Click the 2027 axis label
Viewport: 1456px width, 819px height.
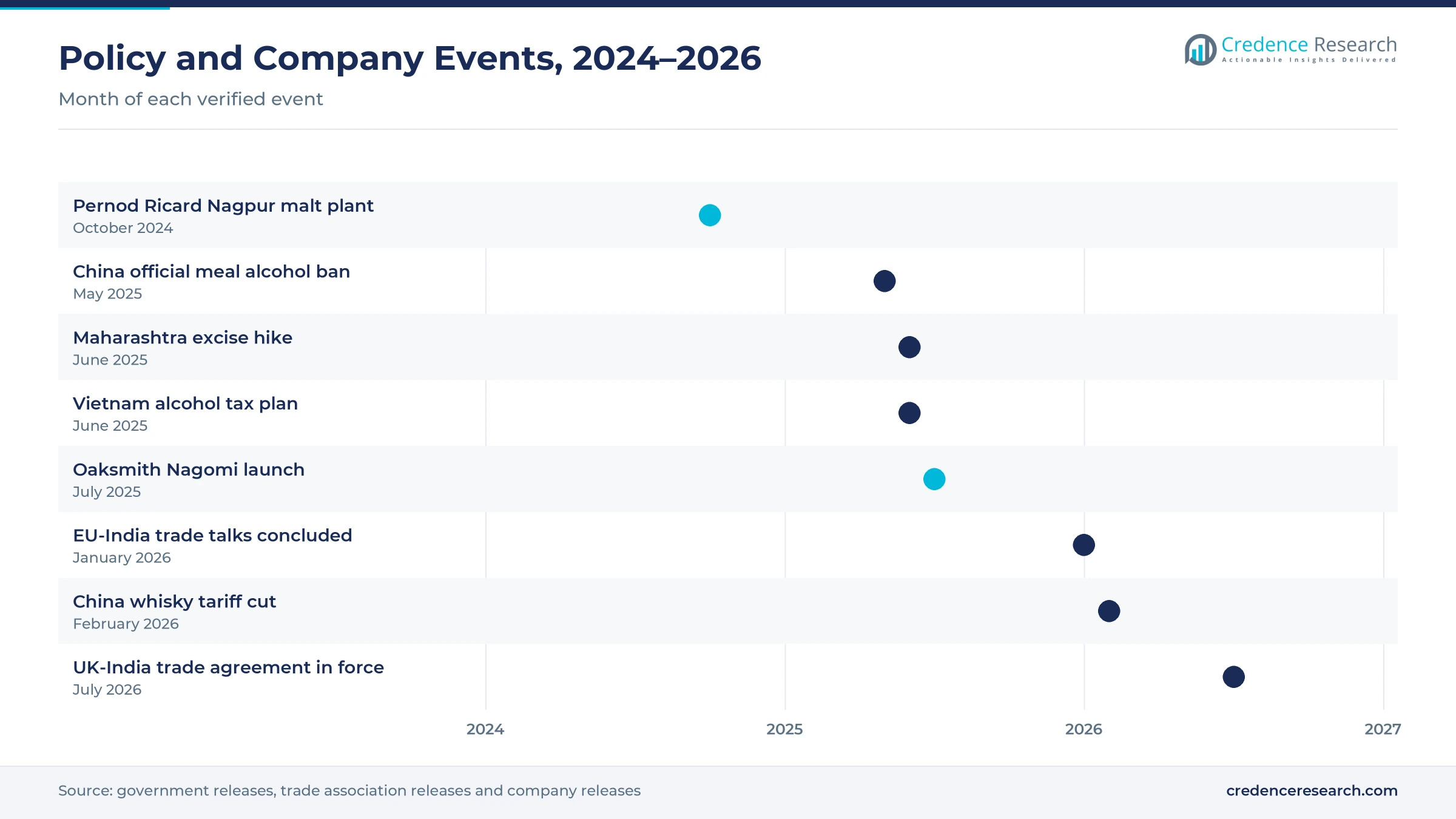(1383, 729)
